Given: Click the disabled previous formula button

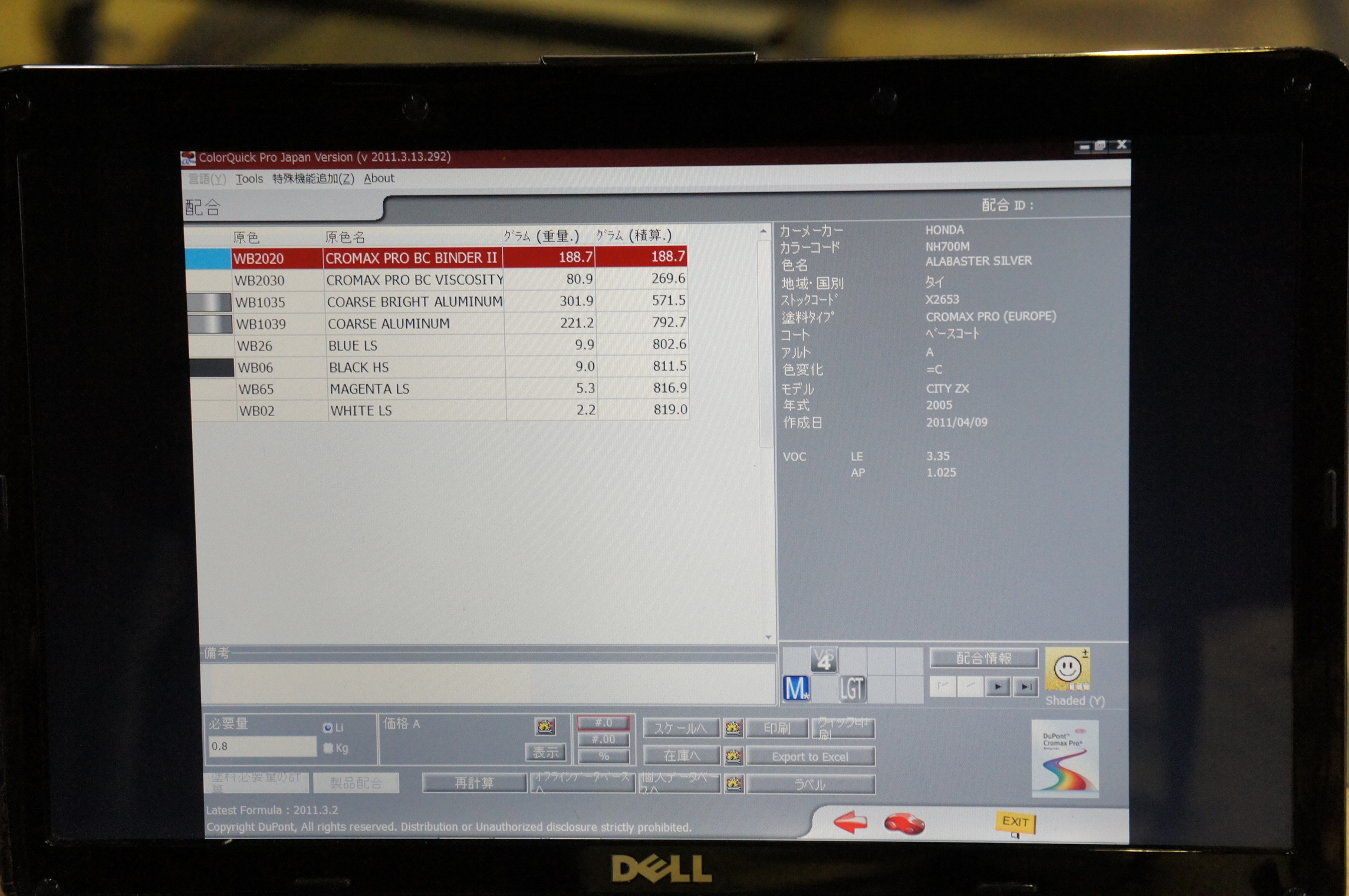Looking at the screenshot, I should (x=970, y=686).
